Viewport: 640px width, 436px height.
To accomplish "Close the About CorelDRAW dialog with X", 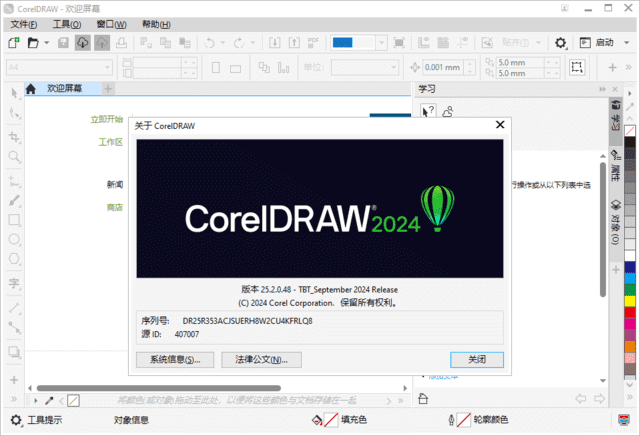I will pos(500,125).
